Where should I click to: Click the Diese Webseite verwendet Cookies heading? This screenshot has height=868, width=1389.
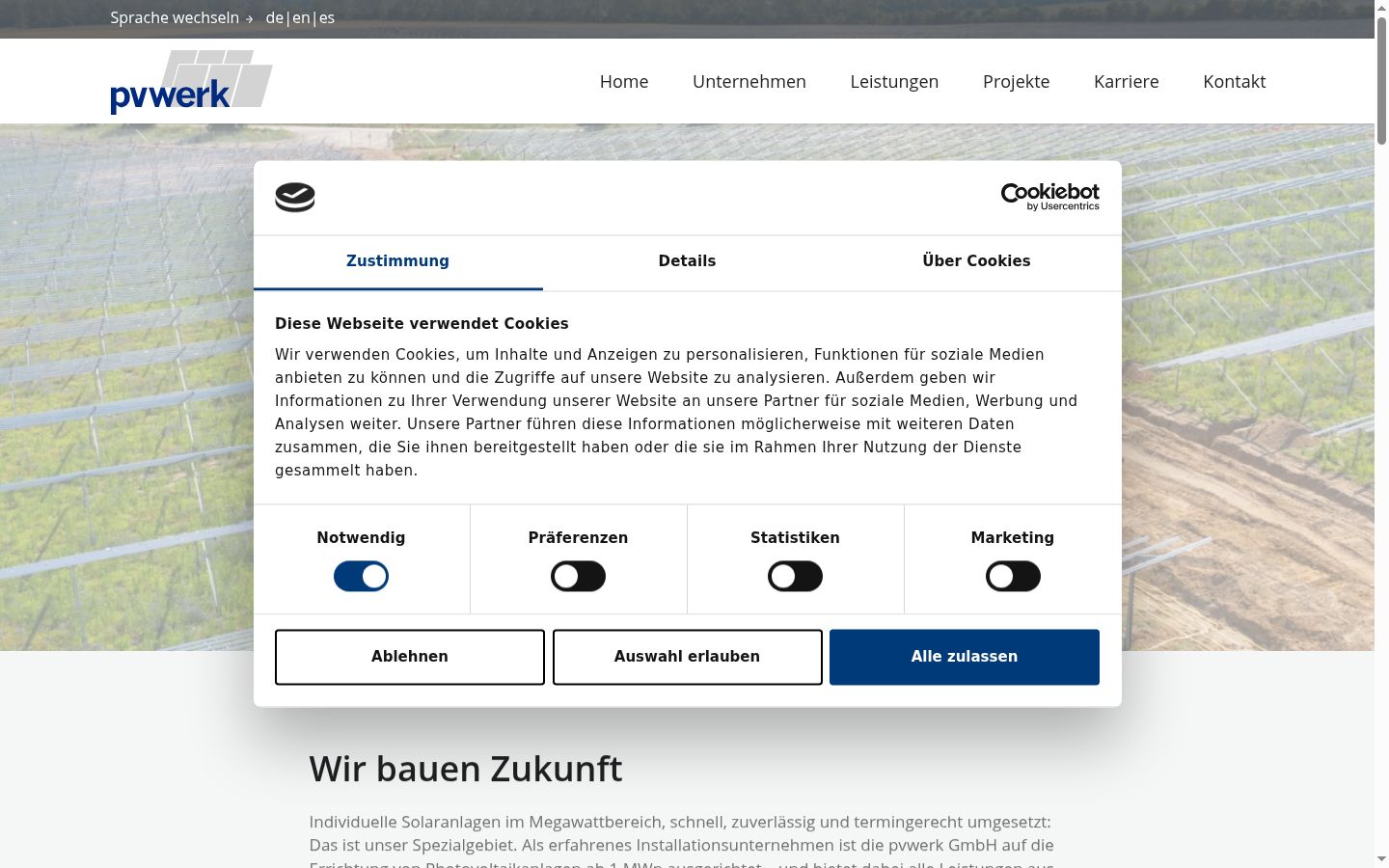[x=422, y=324]
